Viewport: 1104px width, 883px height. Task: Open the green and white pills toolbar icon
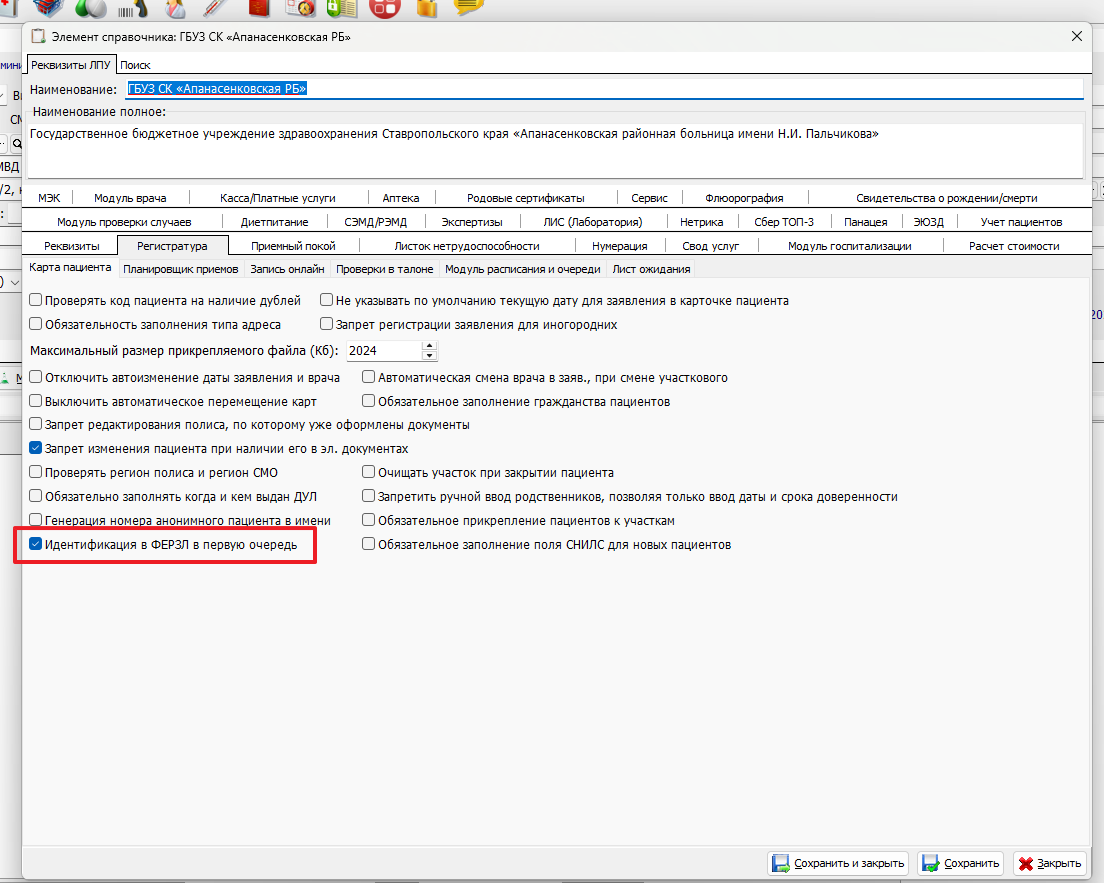[x=90, y=7]
